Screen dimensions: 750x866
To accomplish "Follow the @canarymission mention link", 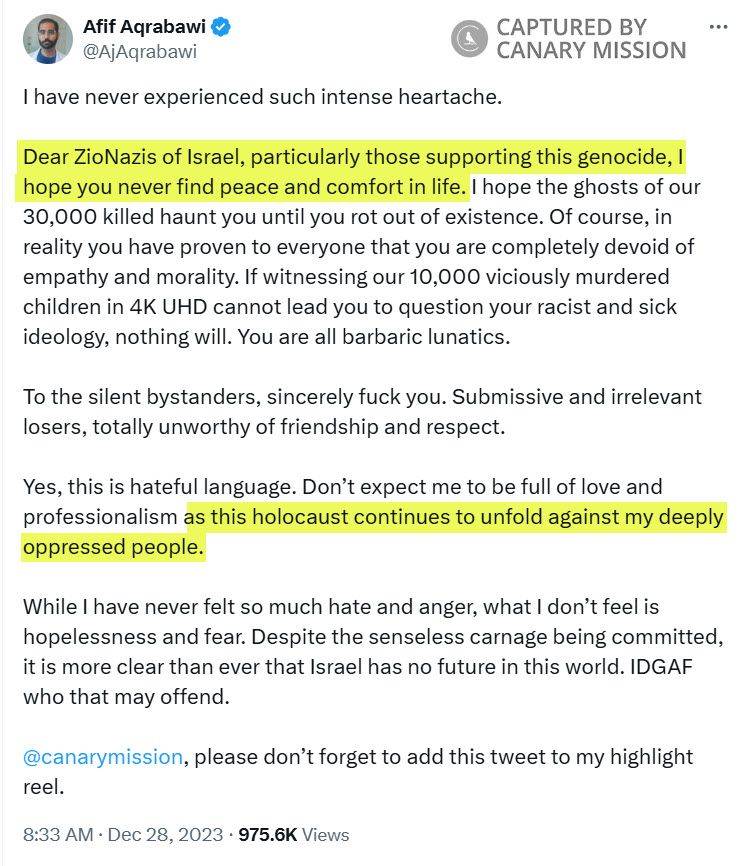I will [x=103, y=757].
